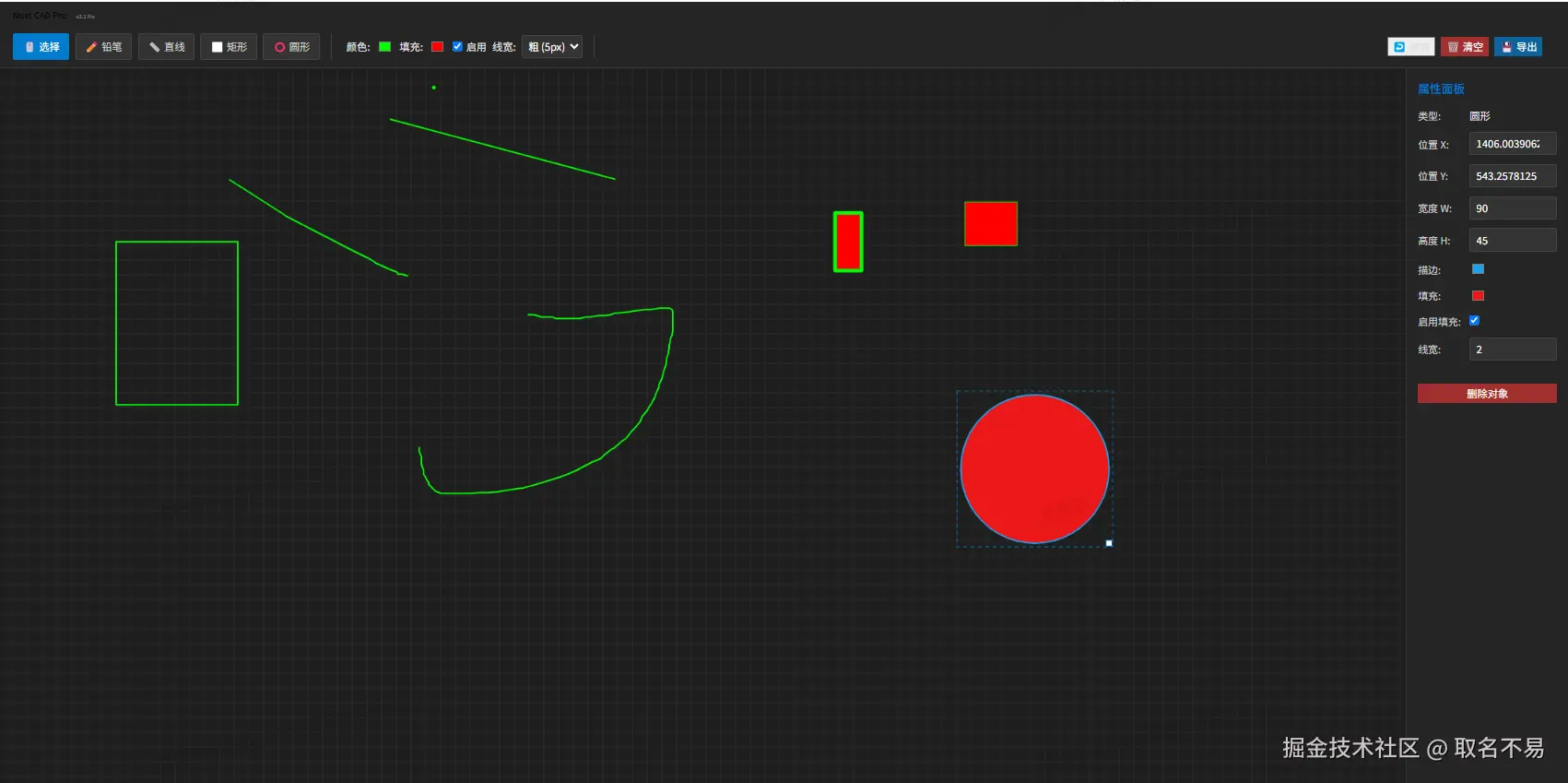
Task: Open the green 颜色 stroke color picker
Action: coord(385,47)
